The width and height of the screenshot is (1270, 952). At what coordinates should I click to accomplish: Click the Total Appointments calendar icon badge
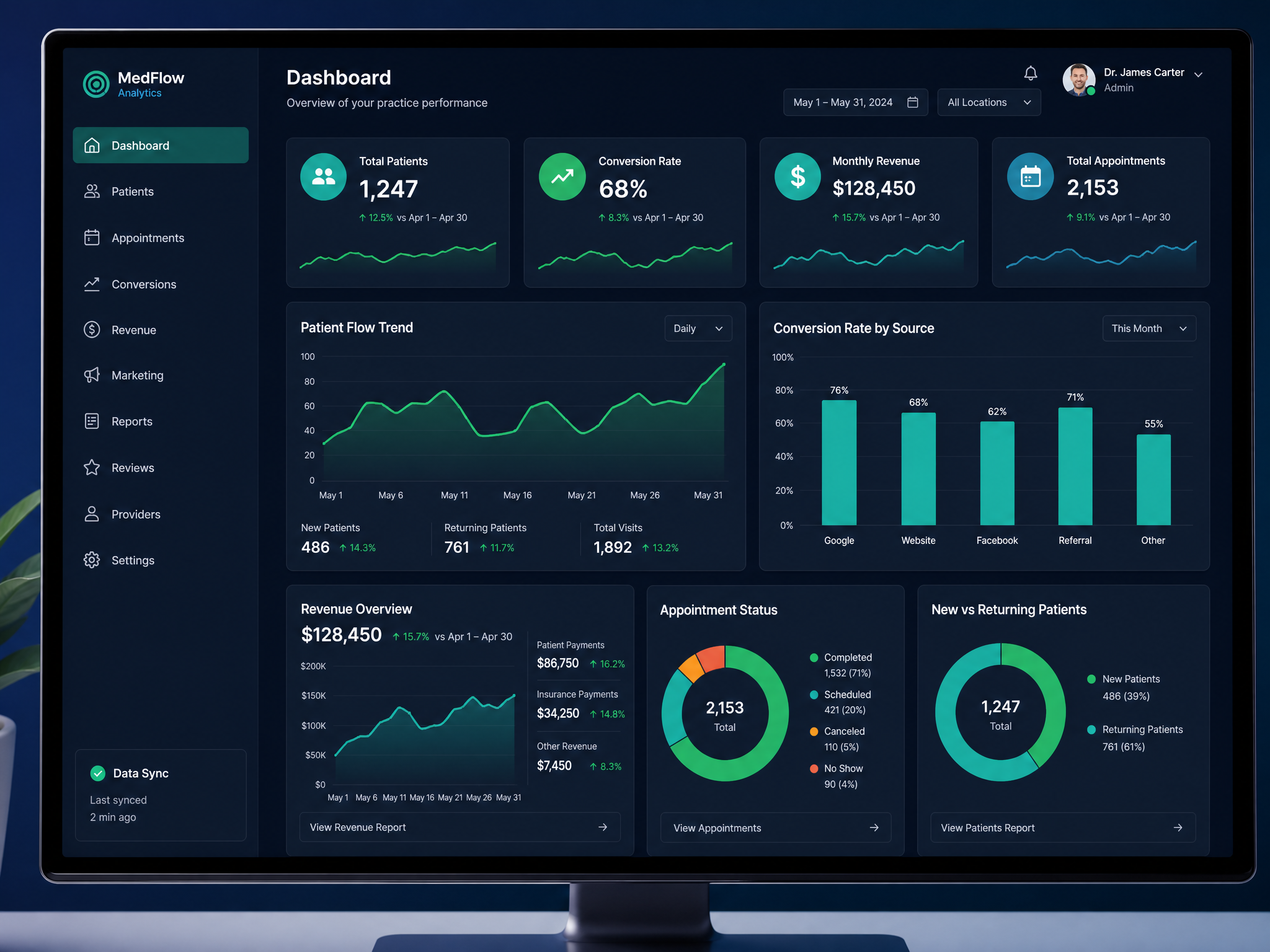click(1030, 177)
